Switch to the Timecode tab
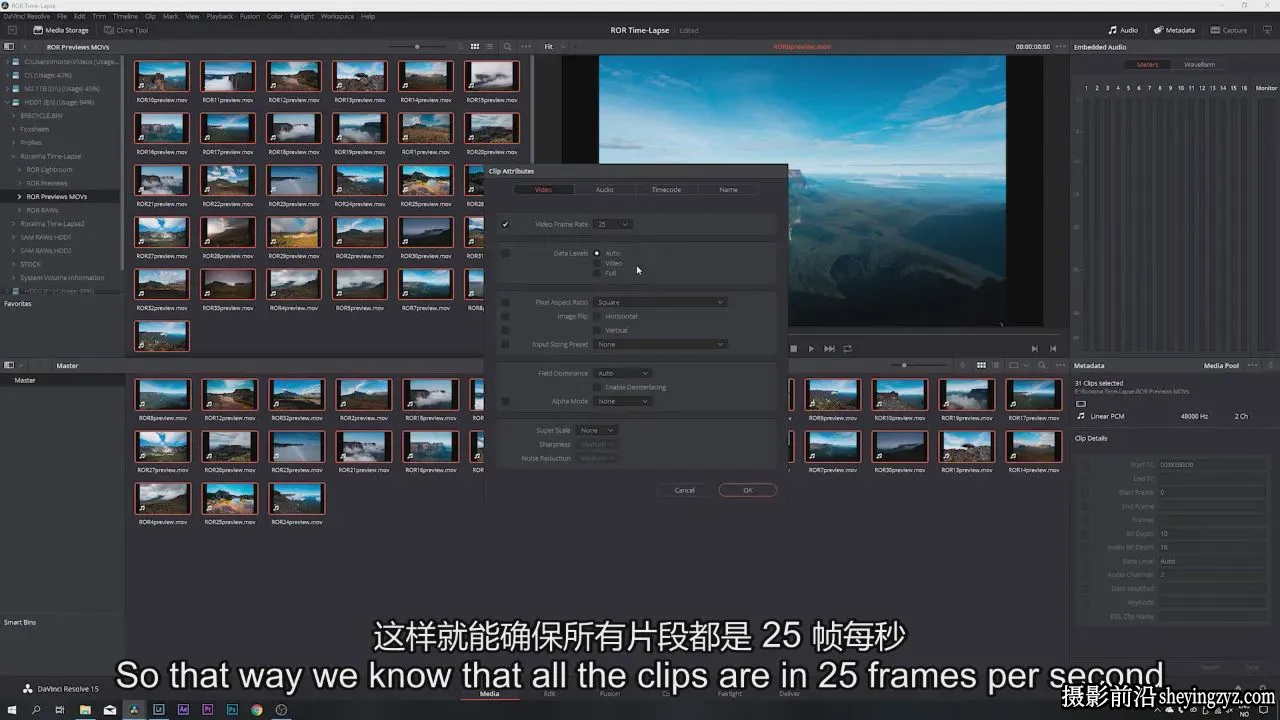This screenshot has width=1280, height=720. pos(667,189)
